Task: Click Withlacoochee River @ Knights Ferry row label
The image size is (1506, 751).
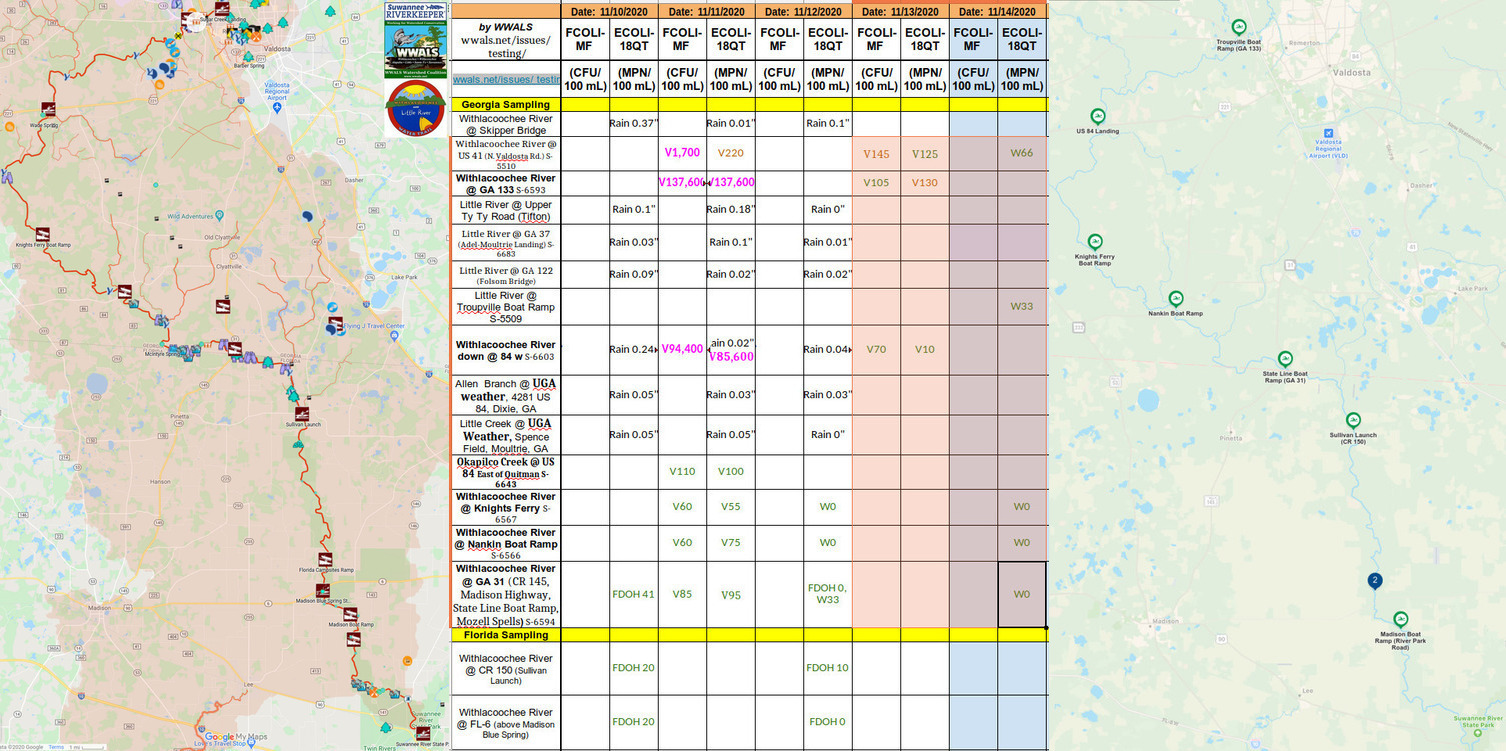Action: click(505, 507)
